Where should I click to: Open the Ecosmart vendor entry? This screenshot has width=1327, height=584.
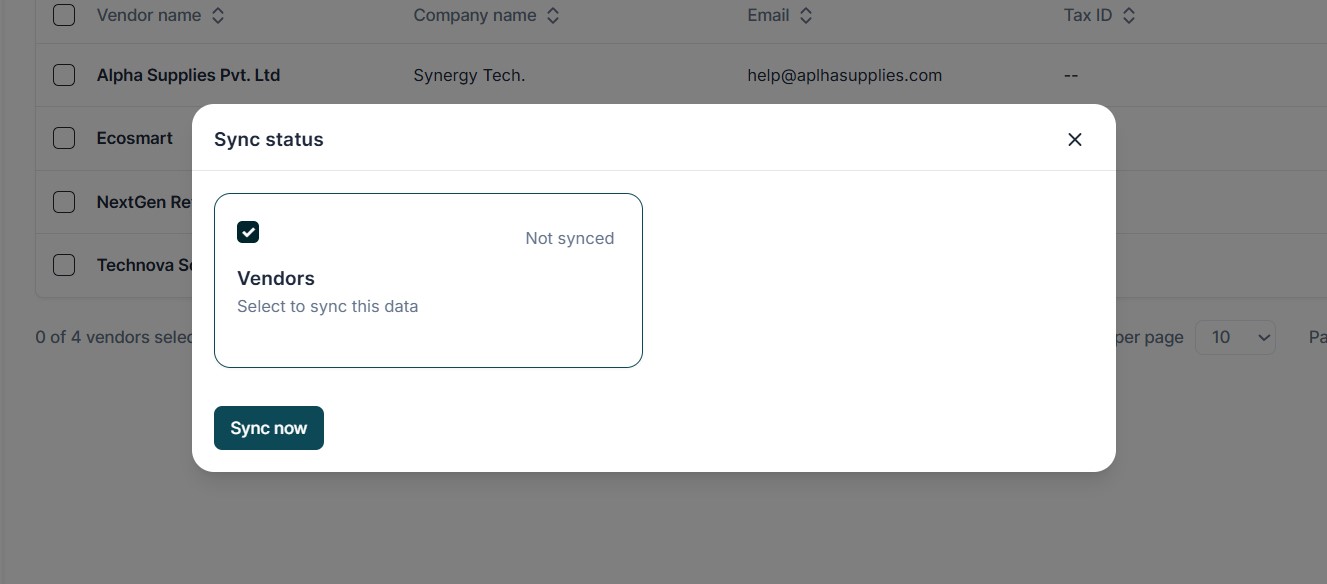tap(135, 138)
